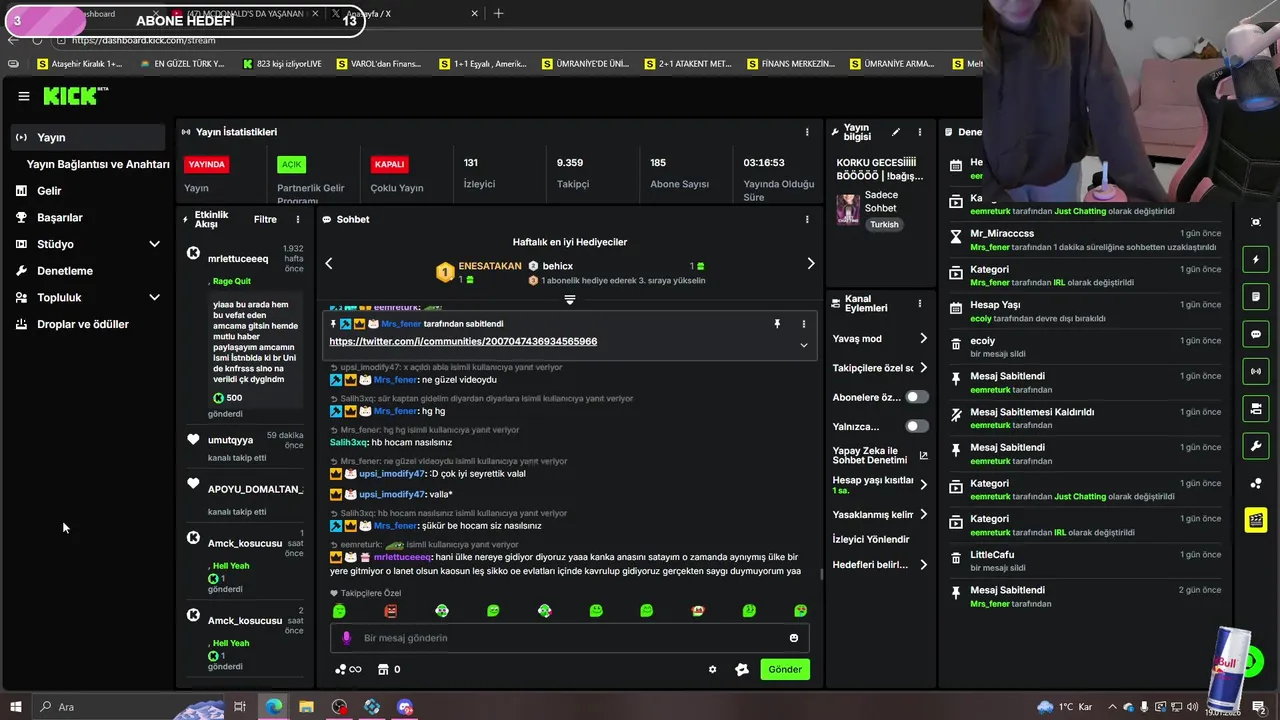Image resolution: width=1280 pixels, height=720 pixels.
Task: Open Etkinlik Akışı three-dot menu
Action: [x=297, y=219]
